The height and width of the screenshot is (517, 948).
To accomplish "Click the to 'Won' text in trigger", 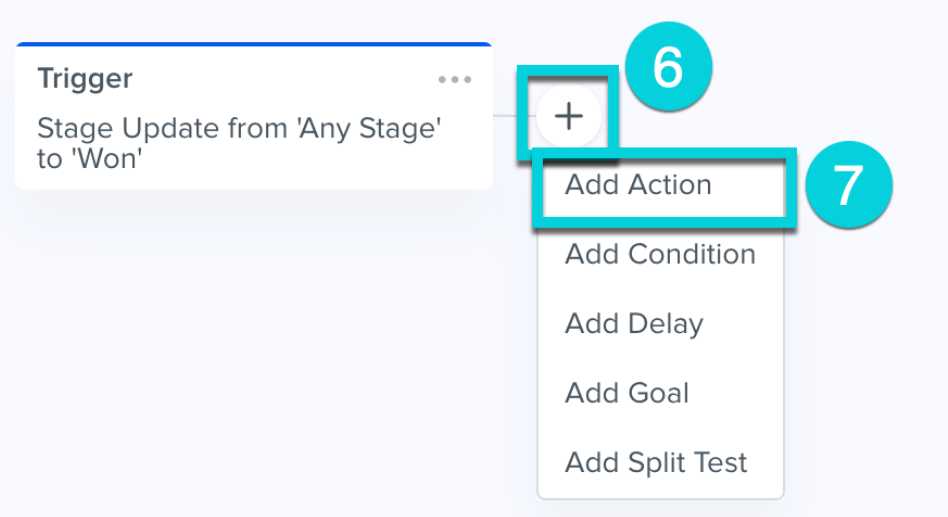I will pos(89,158).
